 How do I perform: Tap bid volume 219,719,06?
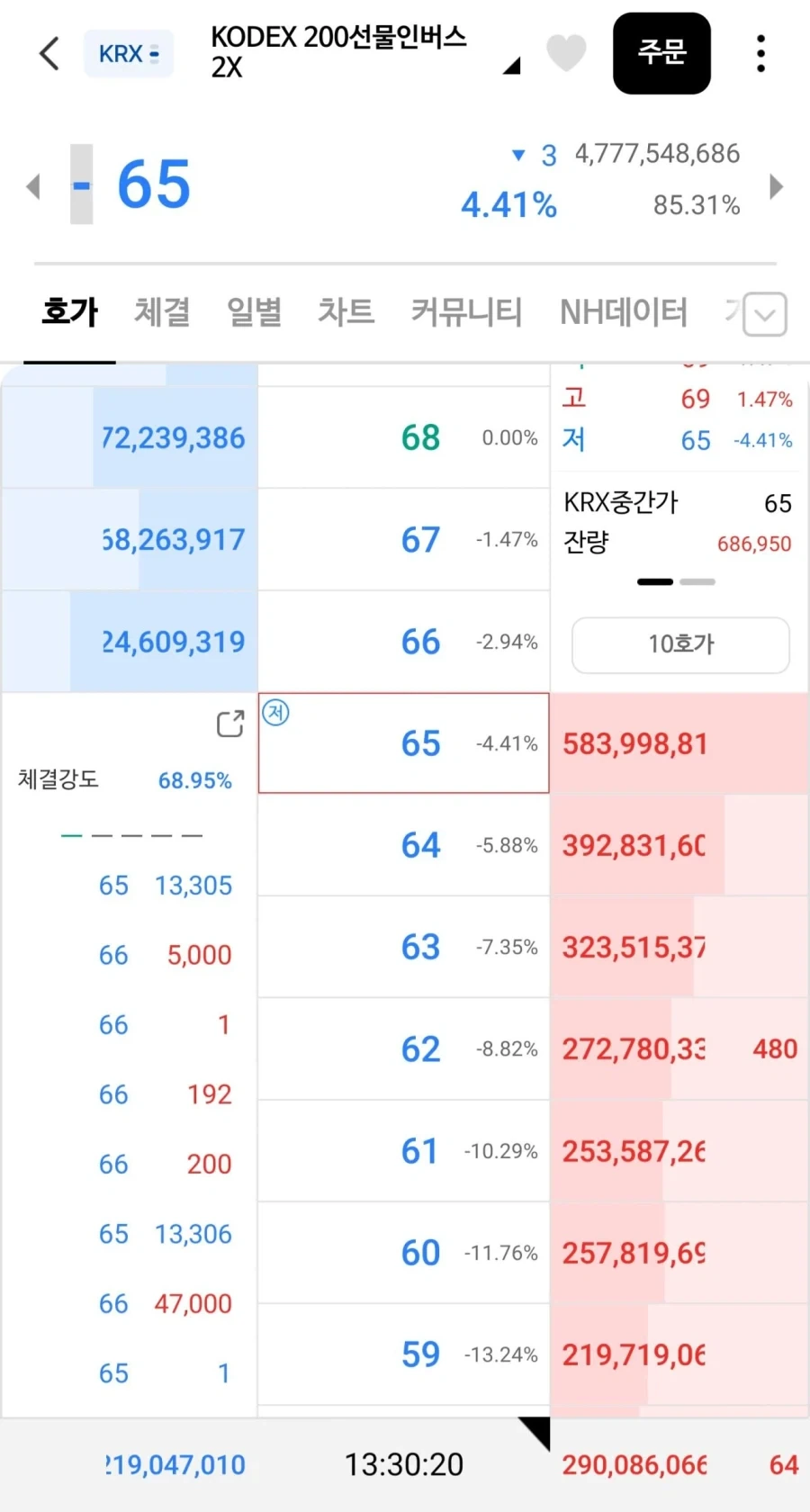[634, 1354]
